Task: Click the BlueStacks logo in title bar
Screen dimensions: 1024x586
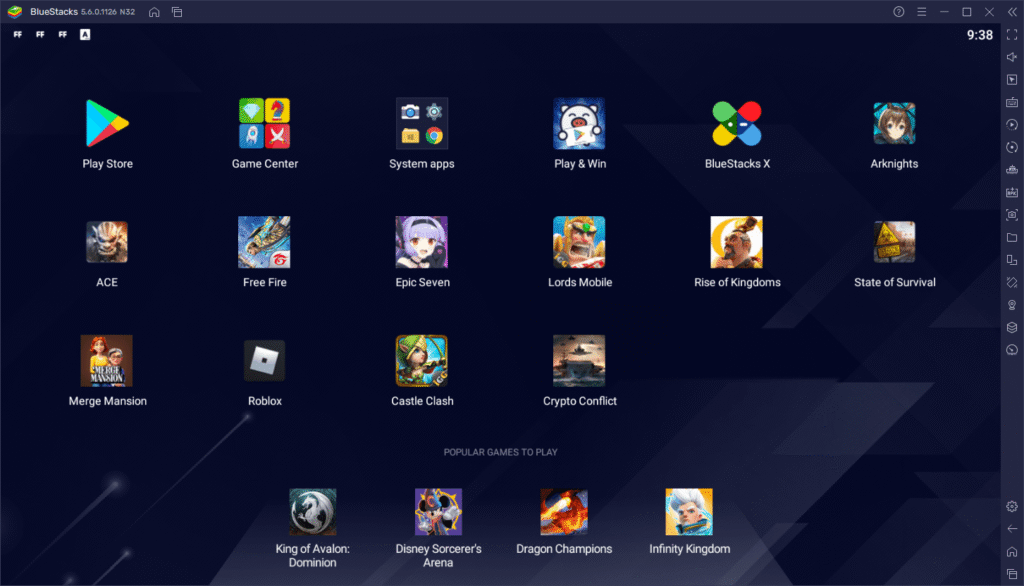Action: click(x=14, y=12)
